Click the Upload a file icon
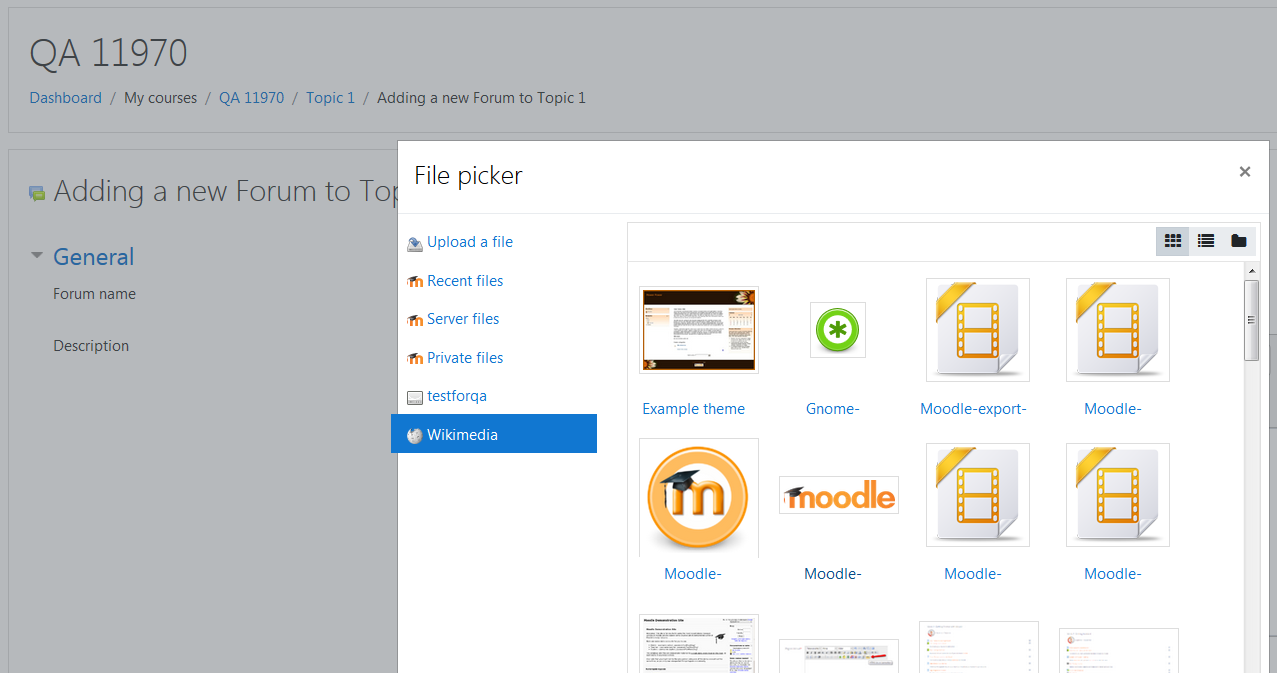Image resolution: width=1277 pixels, height=673 pixels. coord(415,243)
